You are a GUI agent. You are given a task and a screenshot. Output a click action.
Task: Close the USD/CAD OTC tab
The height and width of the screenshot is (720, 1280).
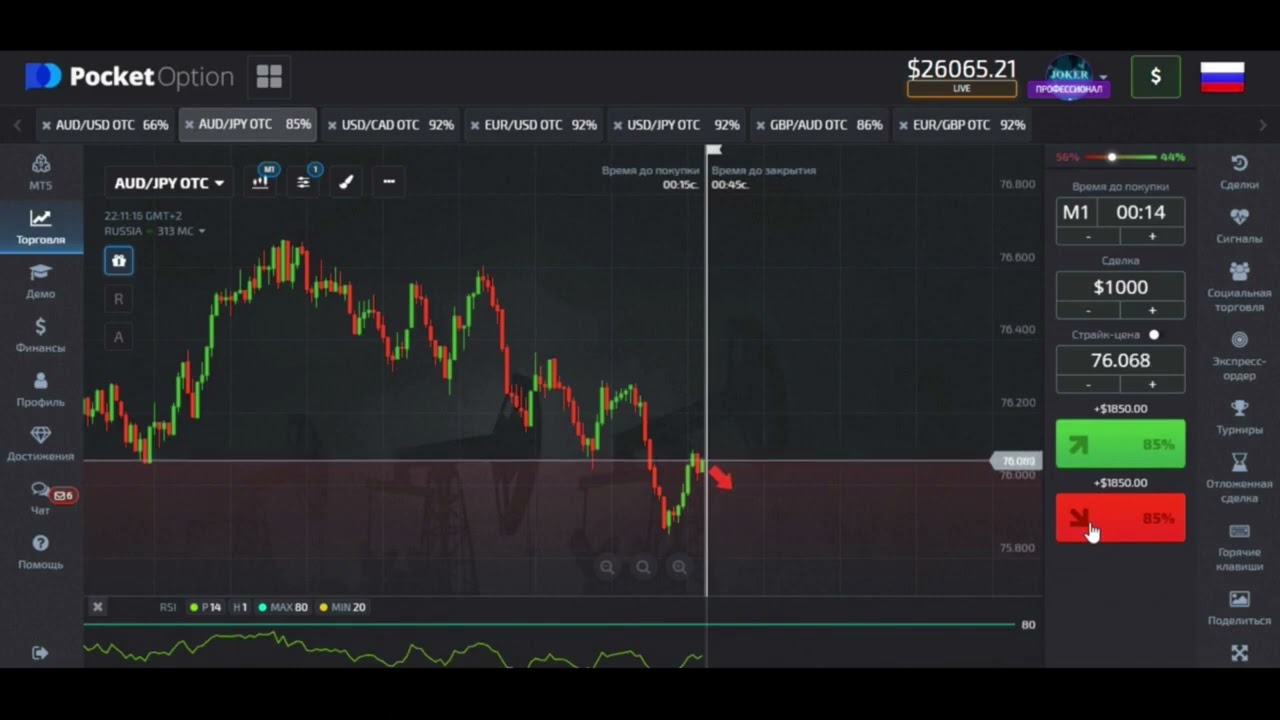tap(332, 125)
